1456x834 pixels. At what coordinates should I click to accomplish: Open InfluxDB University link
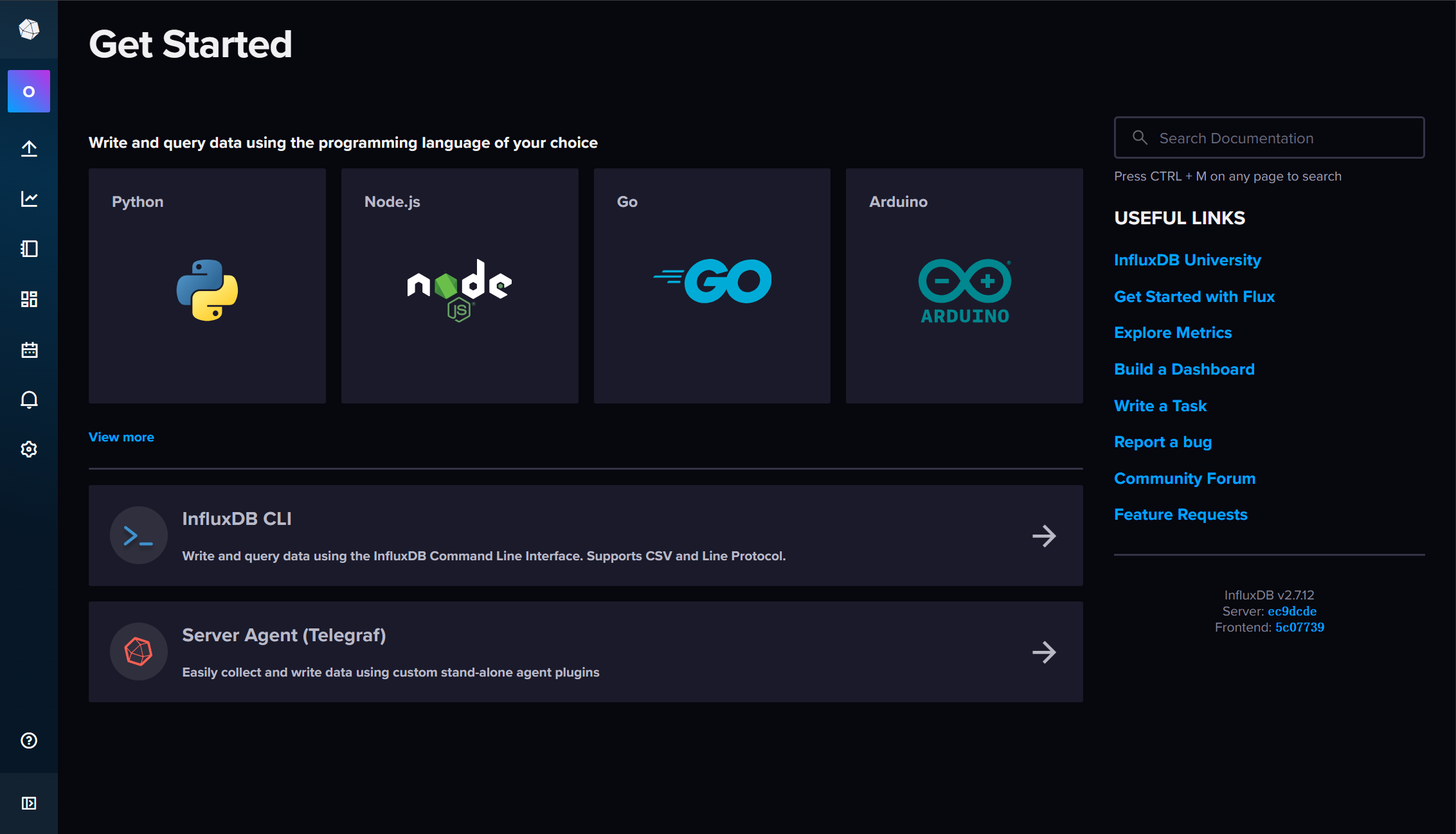coord(1187,260)
